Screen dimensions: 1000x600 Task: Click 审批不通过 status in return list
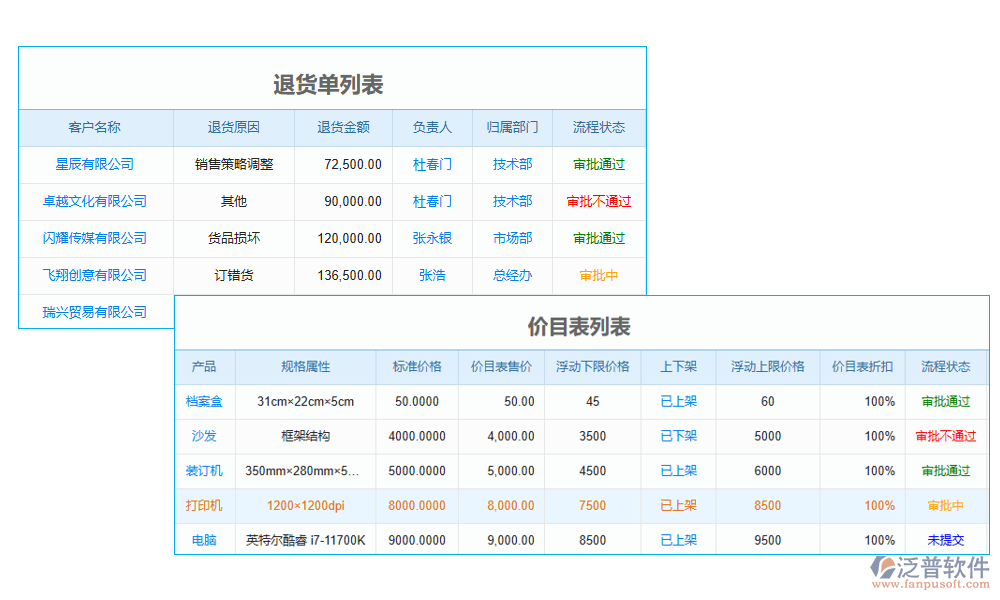(598, 201)
